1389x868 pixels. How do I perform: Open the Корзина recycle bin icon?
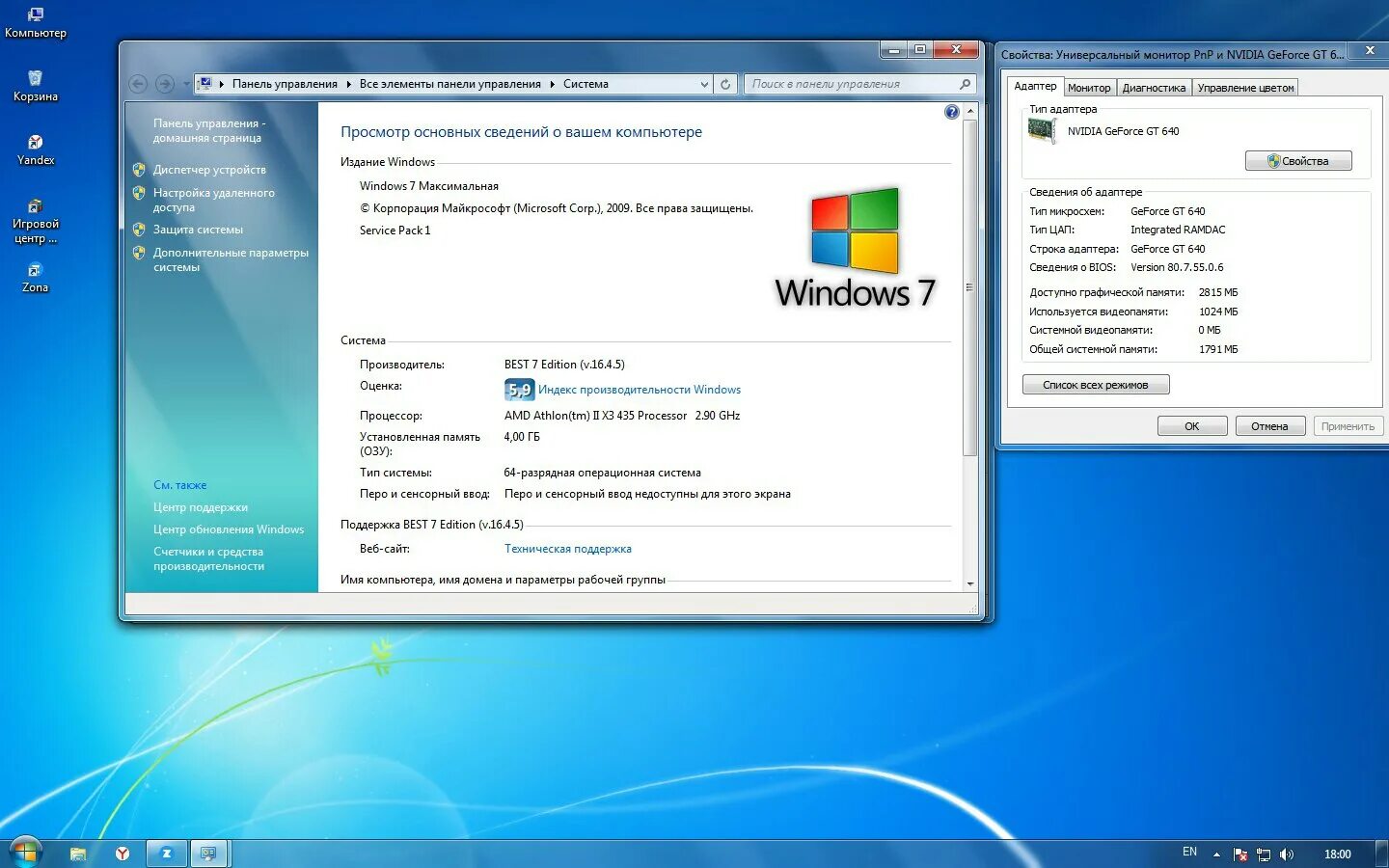point(35,87)
